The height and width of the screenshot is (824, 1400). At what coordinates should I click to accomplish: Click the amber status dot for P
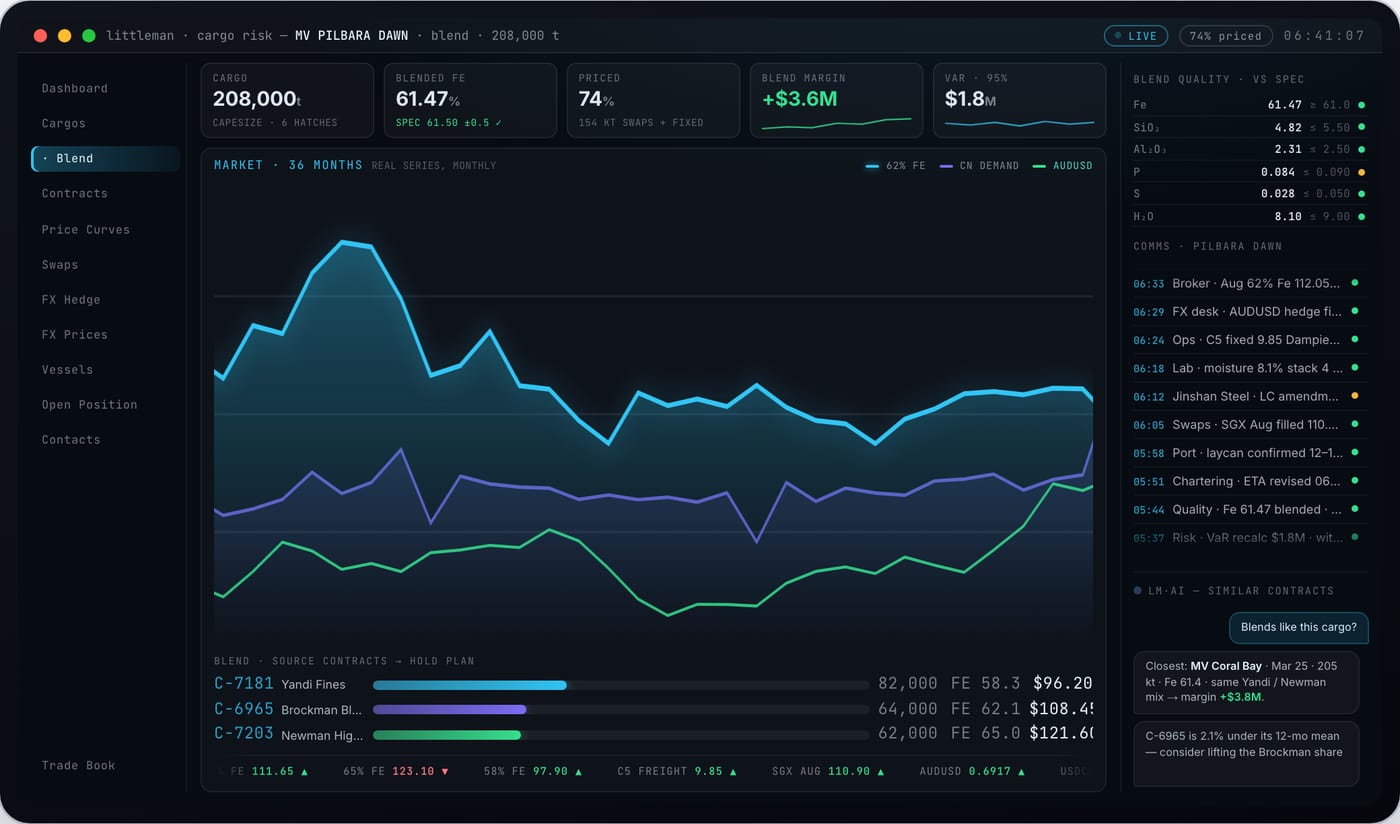point(1361,172)
